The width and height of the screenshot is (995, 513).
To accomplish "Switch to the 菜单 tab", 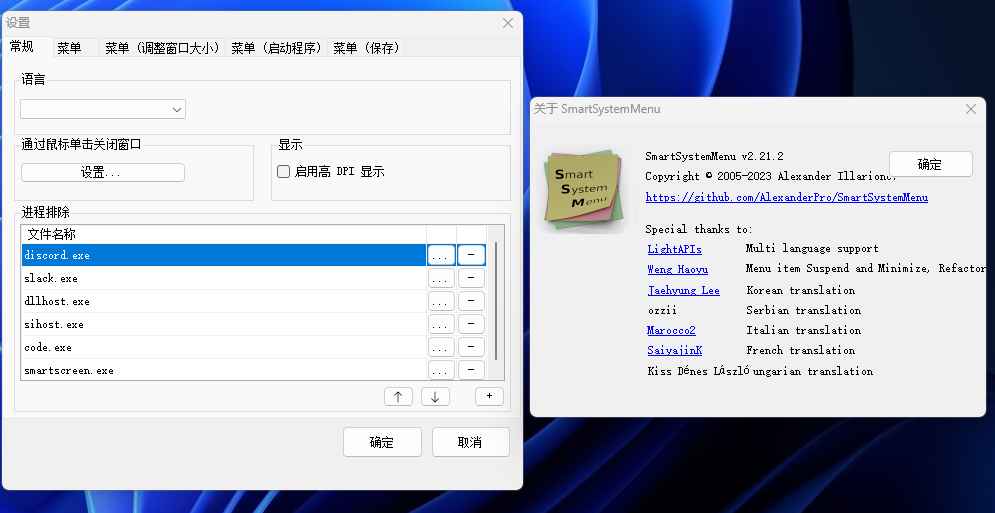I will 69,48.
